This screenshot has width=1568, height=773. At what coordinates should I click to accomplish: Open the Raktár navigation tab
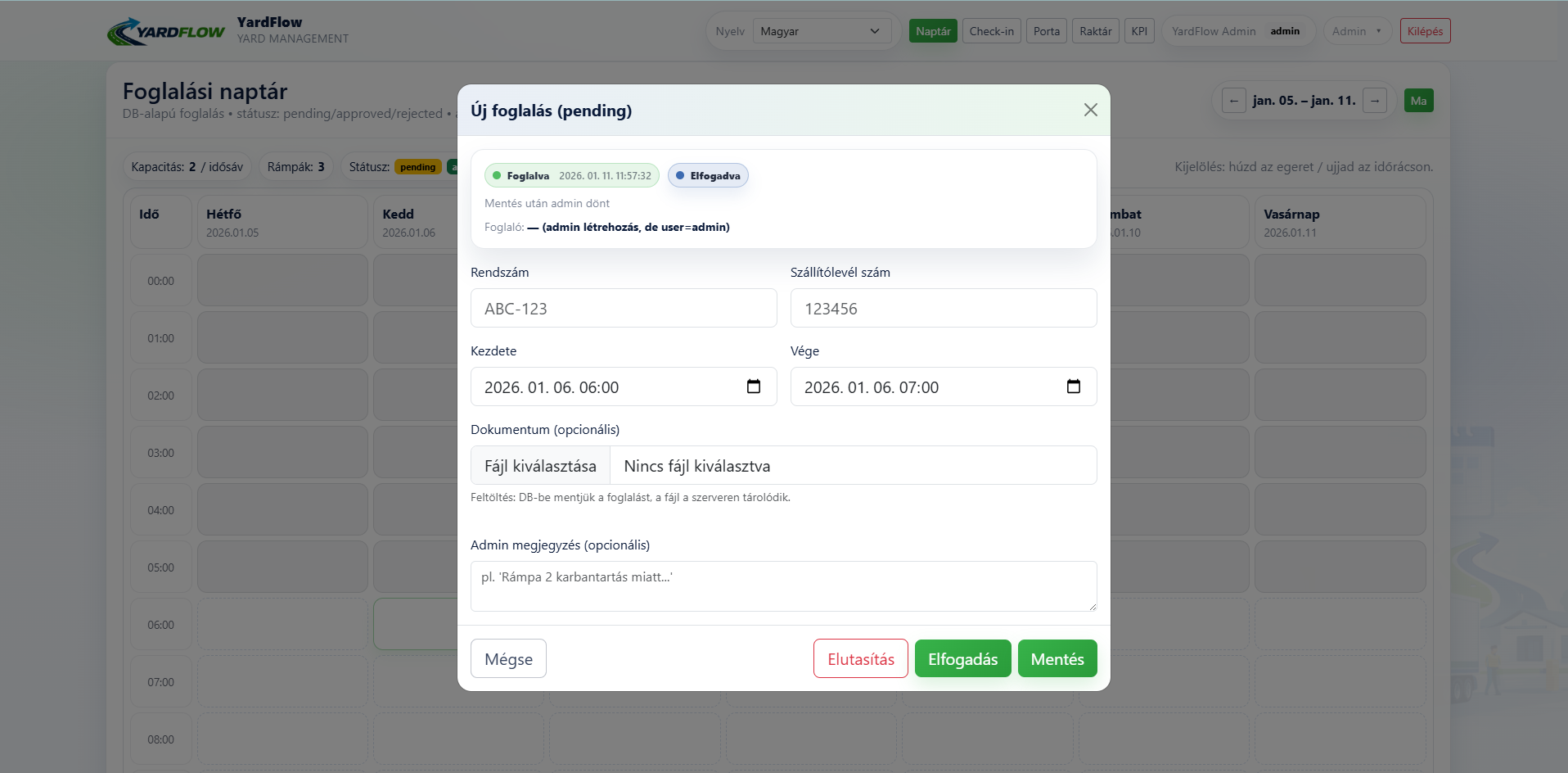click(x=1095, y=31)
